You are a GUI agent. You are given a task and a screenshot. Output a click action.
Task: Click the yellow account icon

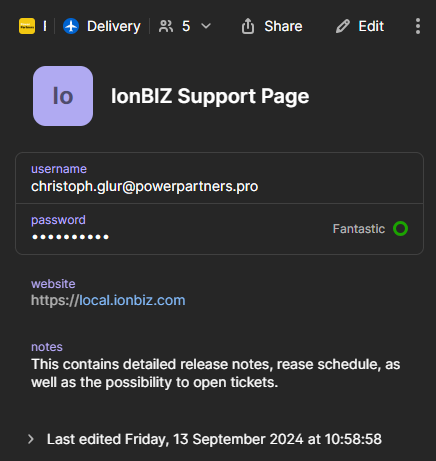(27, 26)
